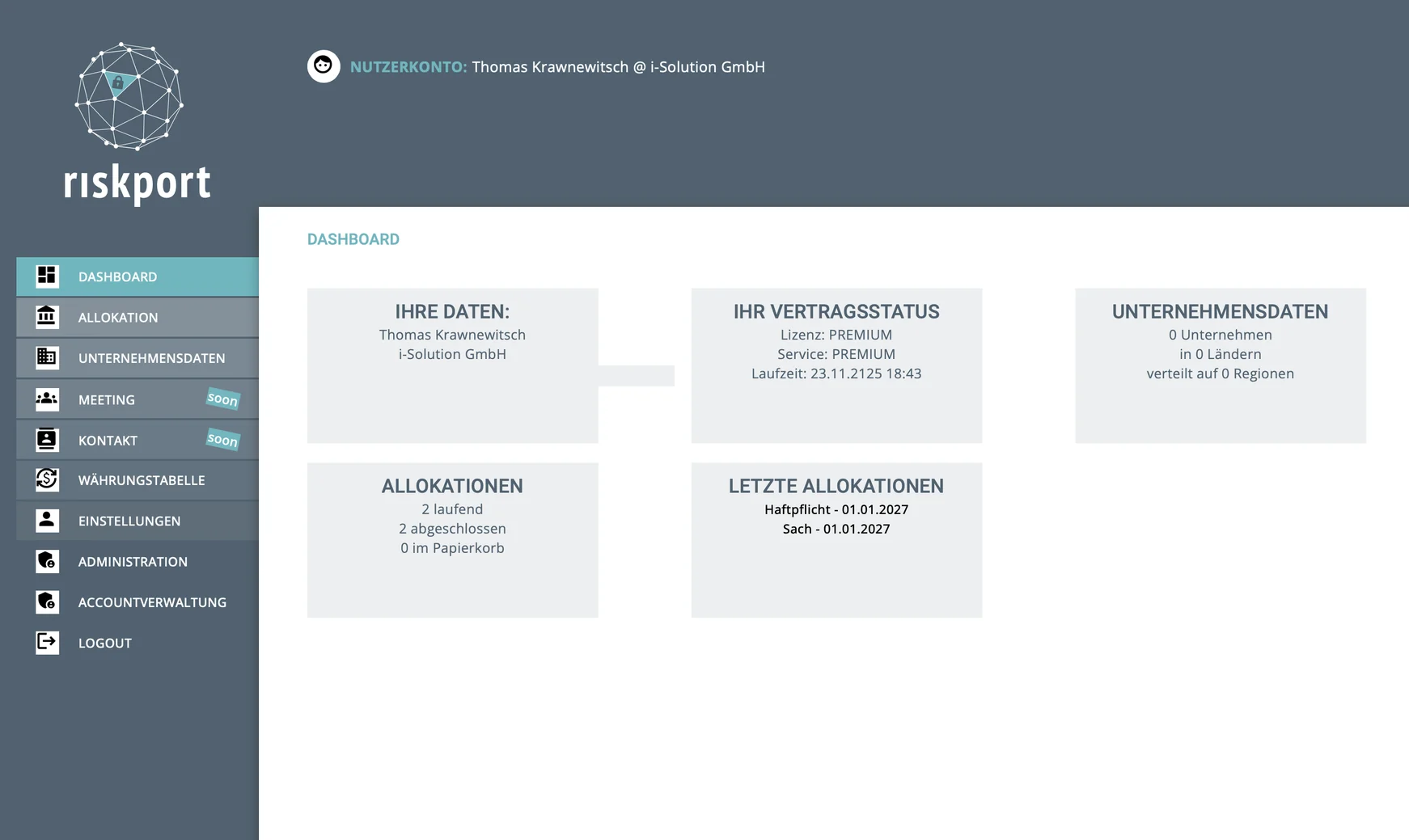
Task: Click the IHRE DATEN card heading
Action: coord(452,312)
